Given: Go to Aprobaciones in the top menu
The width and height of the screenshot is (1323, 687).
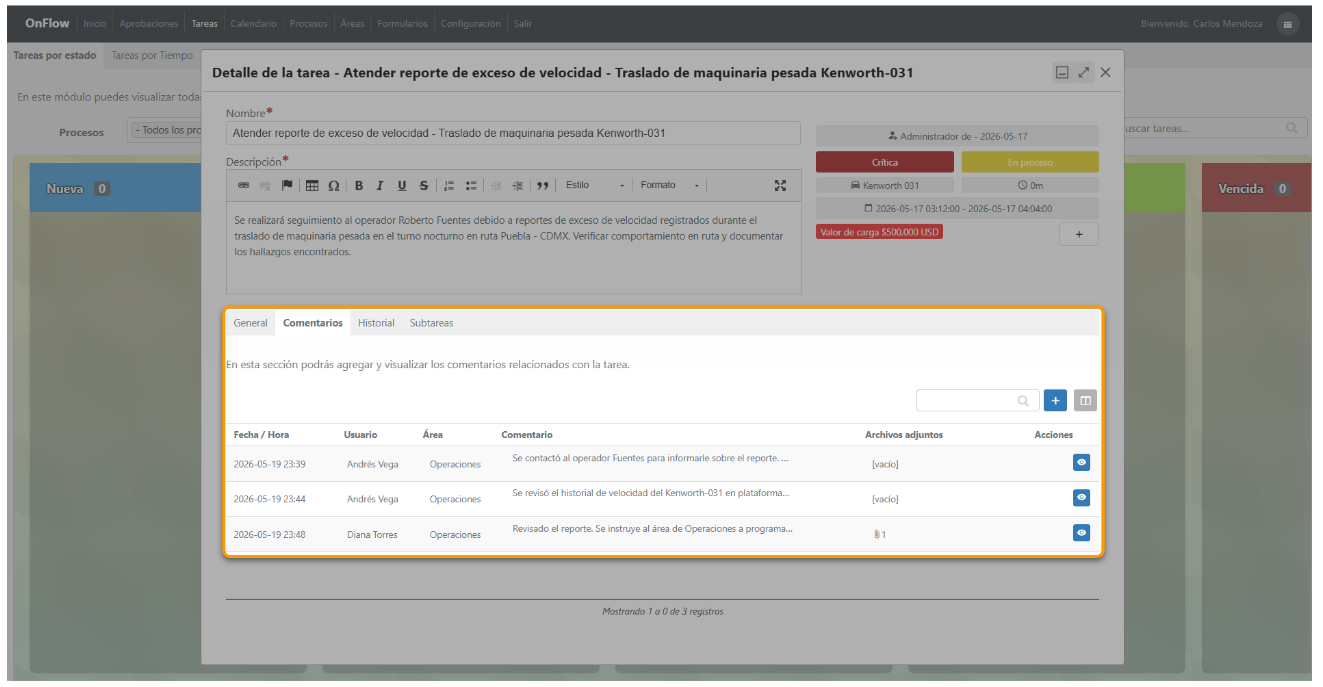Looking at the screenshot, I should [149, 24].
